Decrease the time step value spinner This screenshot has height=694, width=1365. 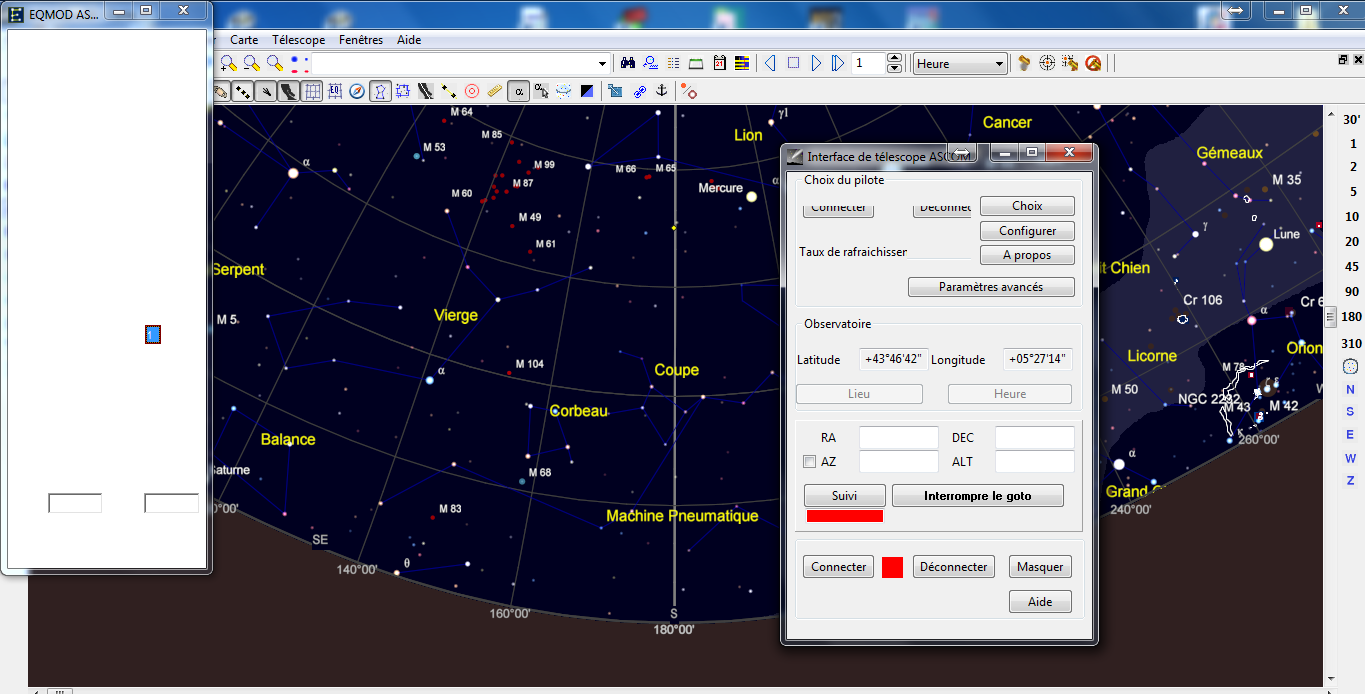(894, 68)
